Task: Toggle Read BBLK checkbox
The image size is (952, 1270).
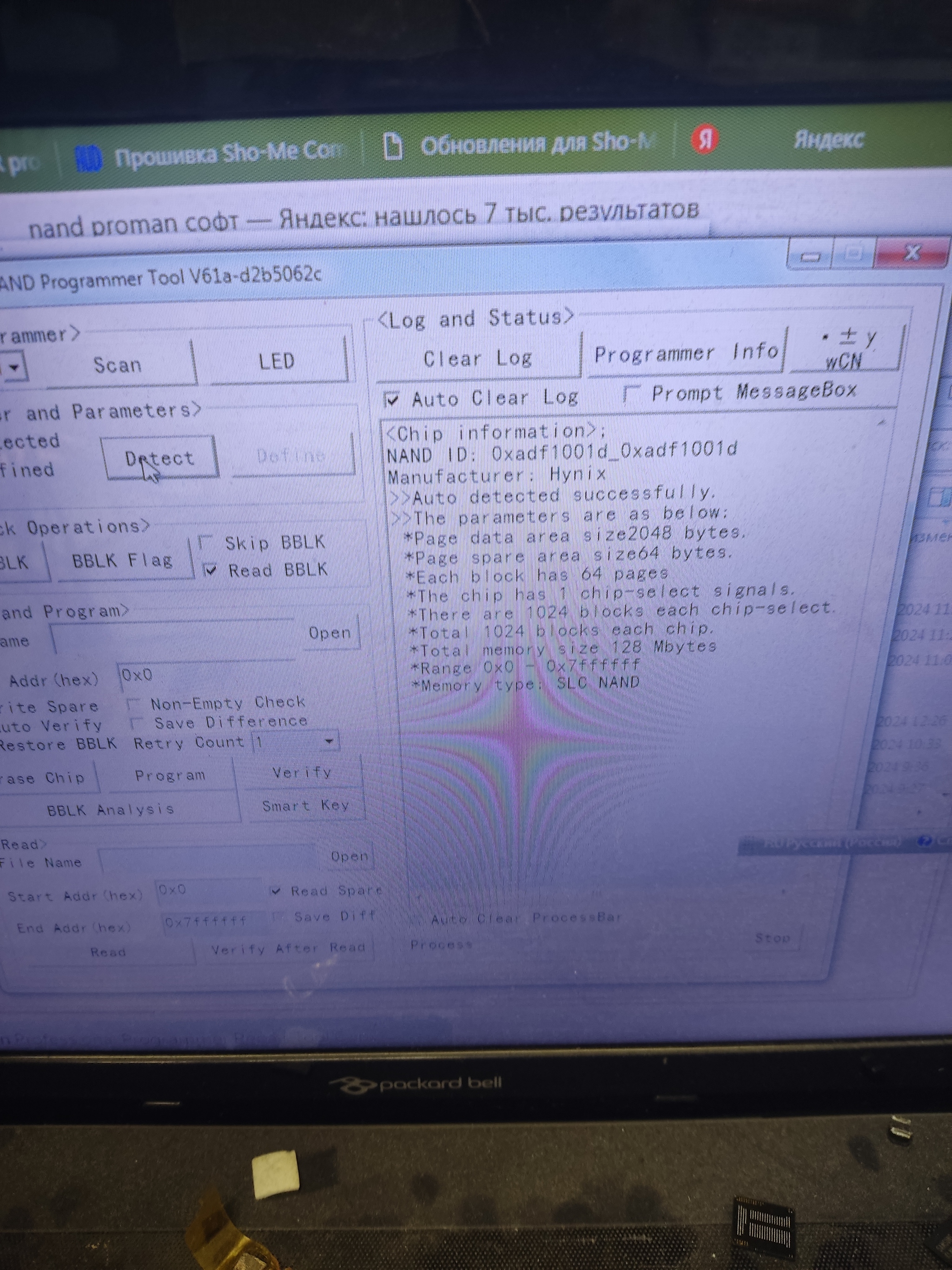Action: tap(211, 570)
